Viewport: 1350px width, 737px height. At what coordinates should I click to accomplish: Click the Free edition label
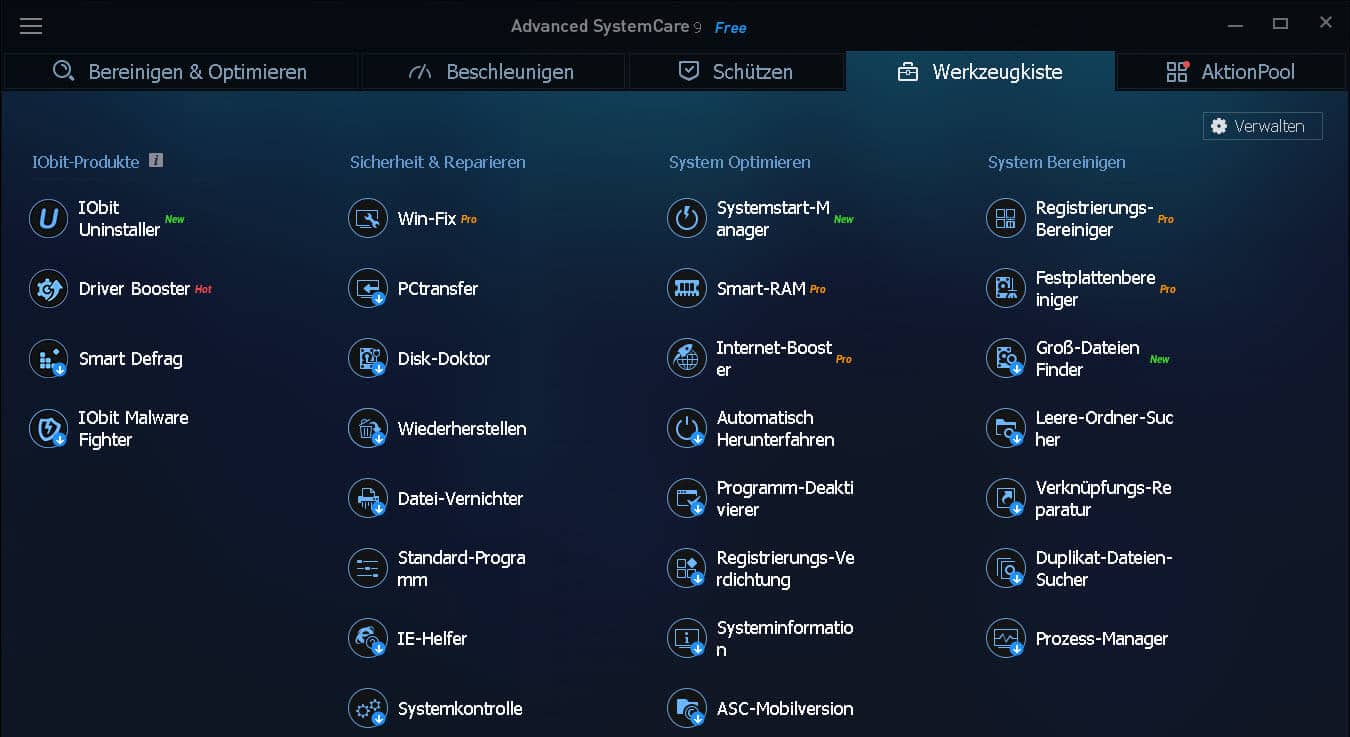click(730, 28)
